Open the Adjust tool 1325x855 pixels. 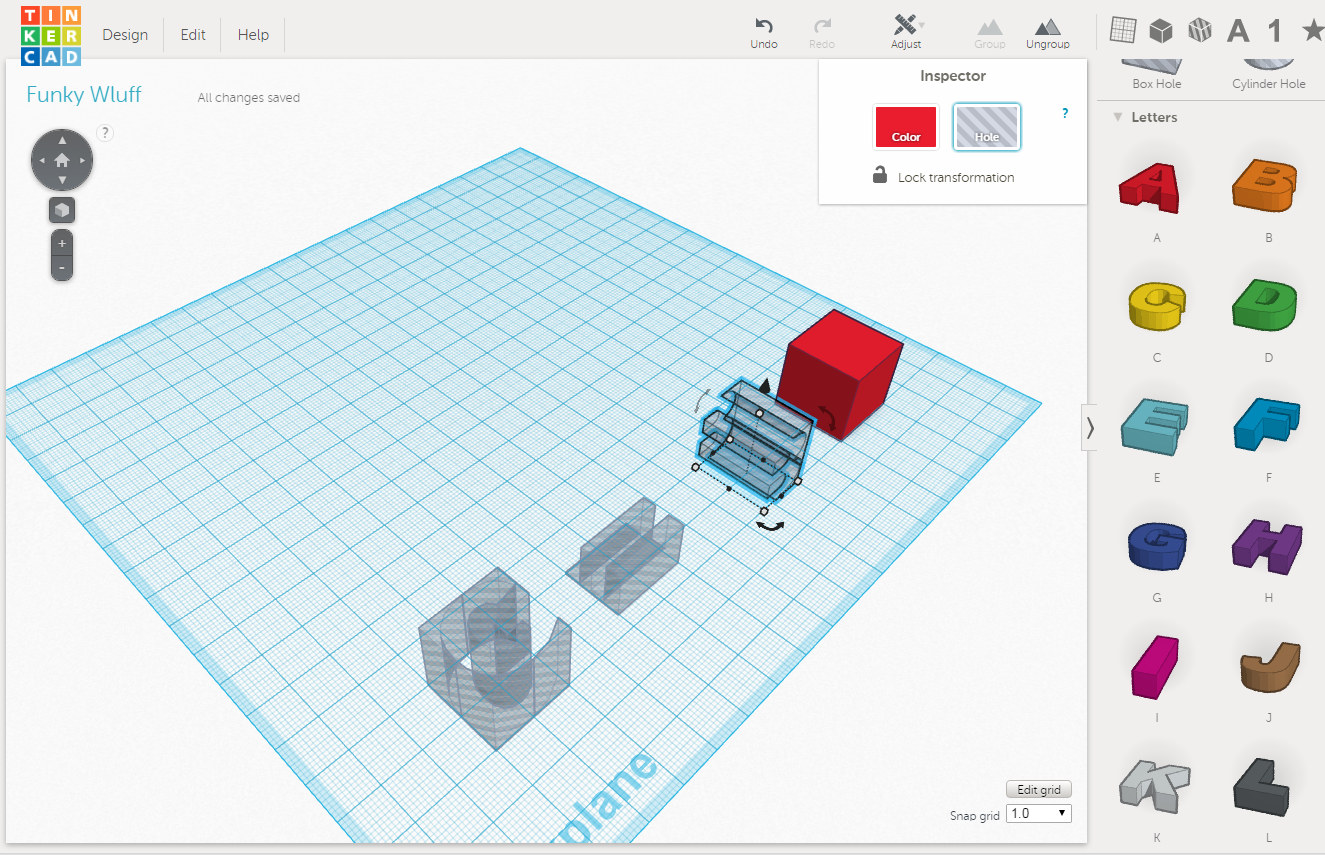pos(906,26)
